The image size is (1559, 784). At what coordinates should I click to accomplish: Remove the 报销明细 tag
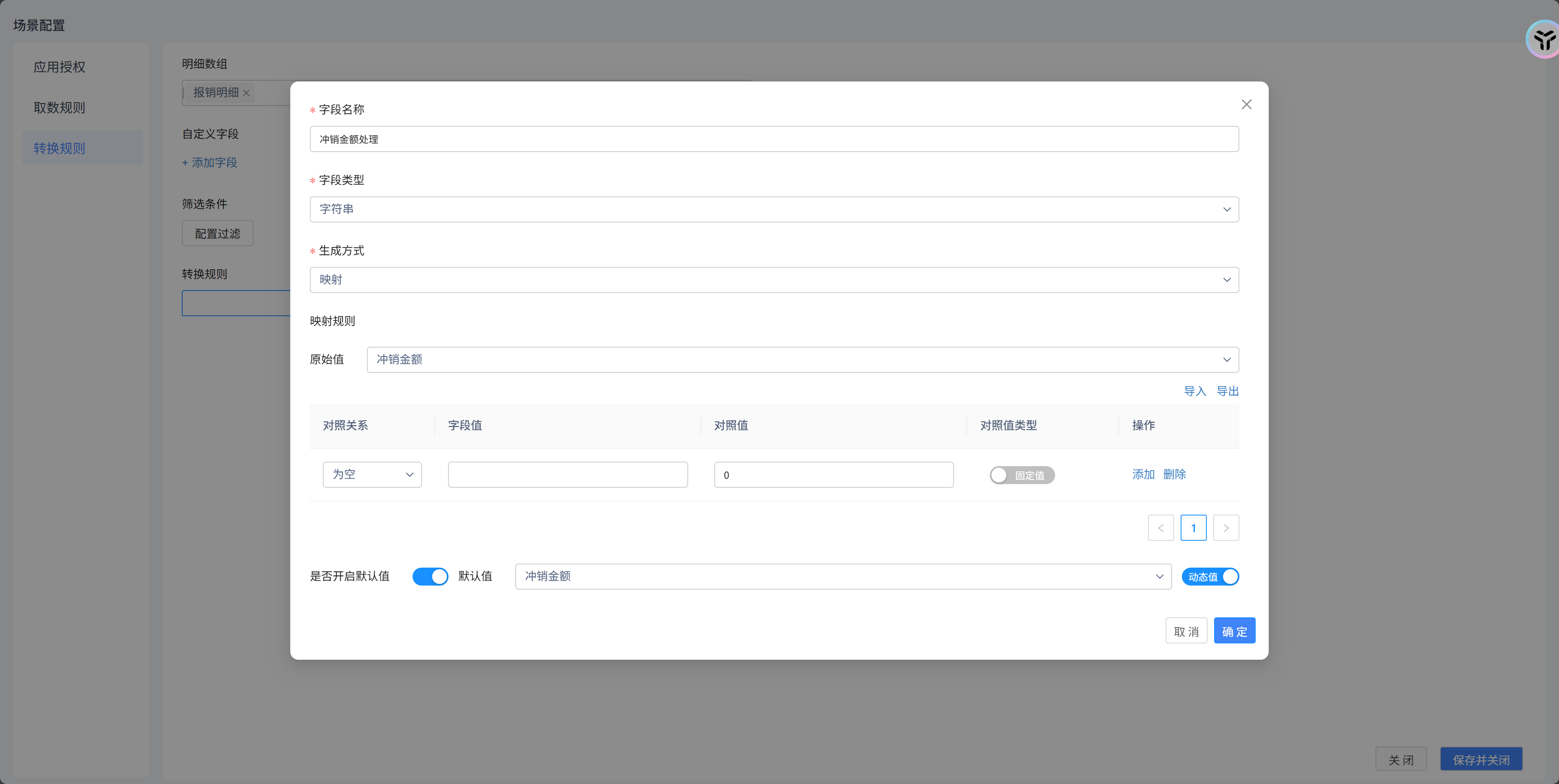(246, 93)
